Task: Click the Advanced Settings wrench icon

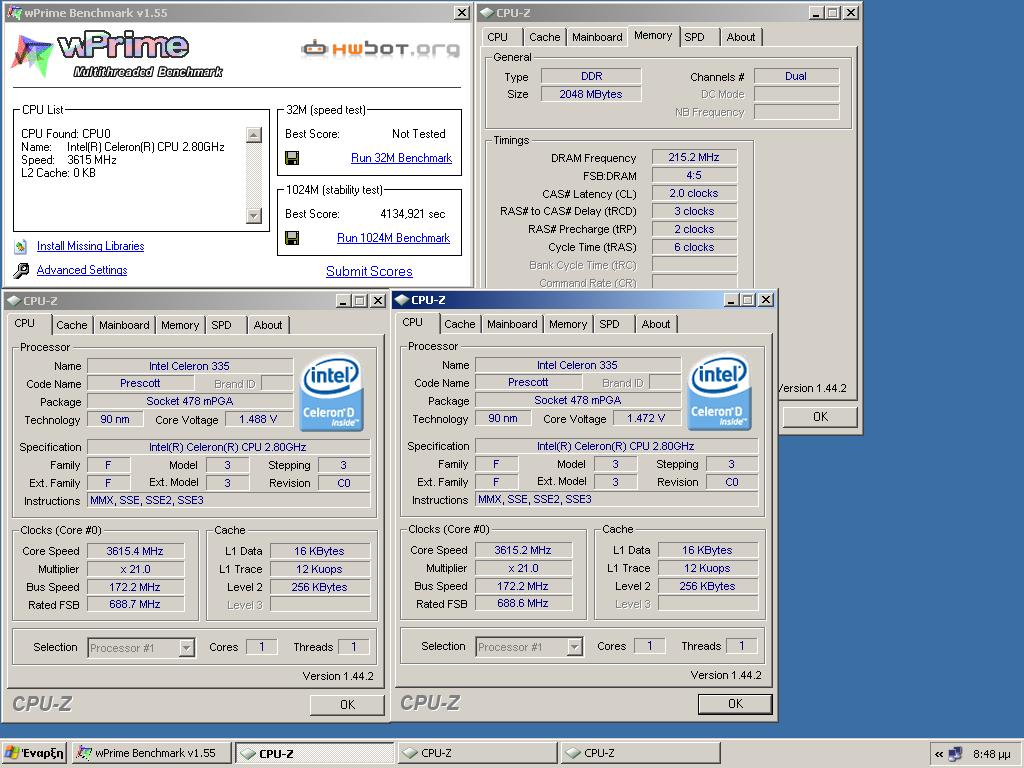Action: (22, 270)
